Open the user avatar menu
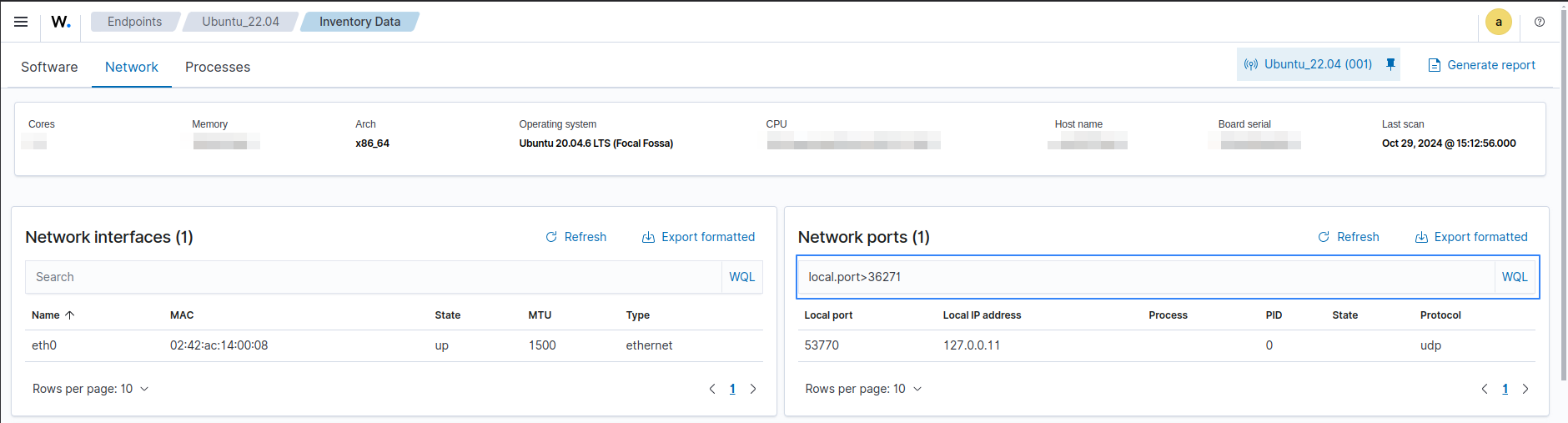Viewport: 1568px width, 423px height. coord(1498,23)
